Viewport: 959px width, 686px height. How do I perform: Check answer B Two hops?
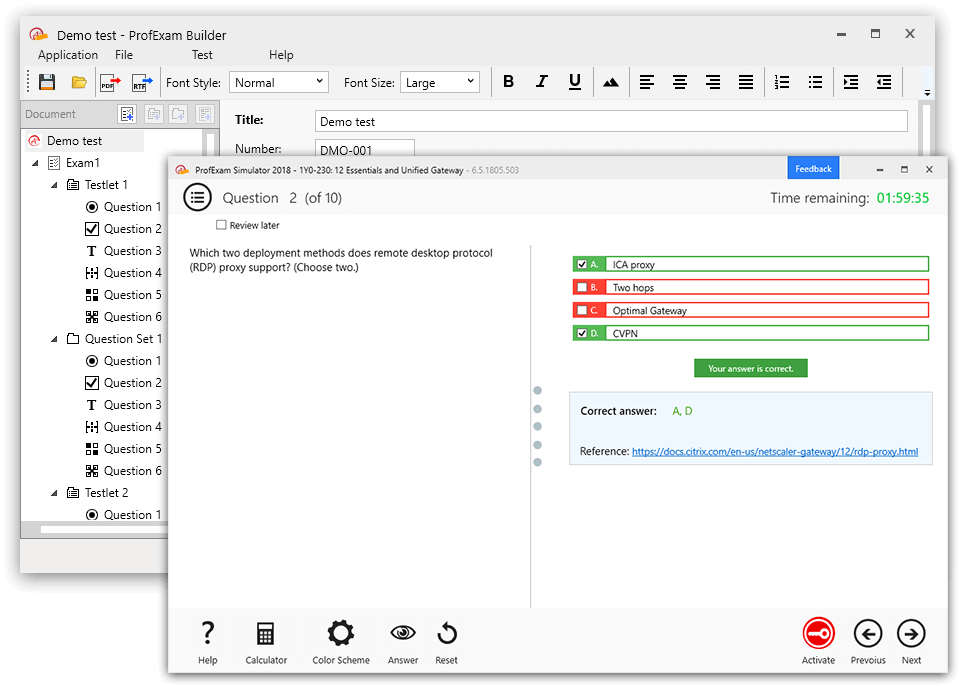tap(582, 287)
